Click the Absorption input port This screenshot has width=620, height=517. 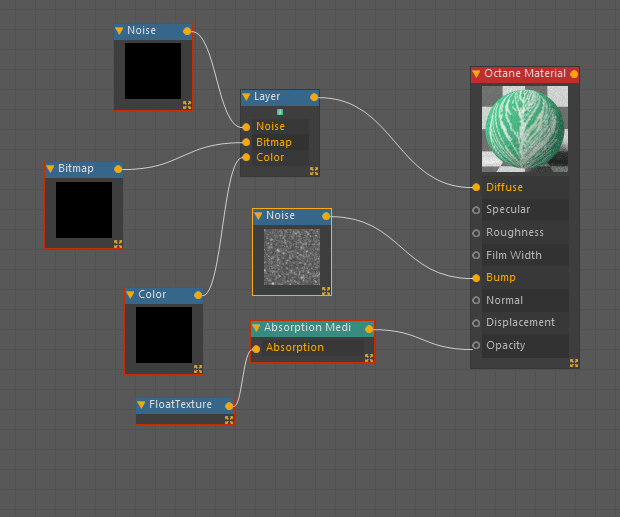click(x=256, y=349)
